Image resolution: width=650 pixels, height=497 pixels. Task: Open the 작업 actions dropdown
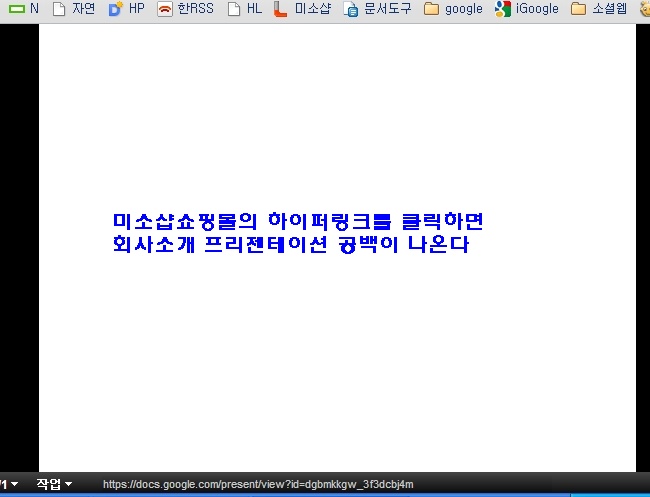point(54,484)
